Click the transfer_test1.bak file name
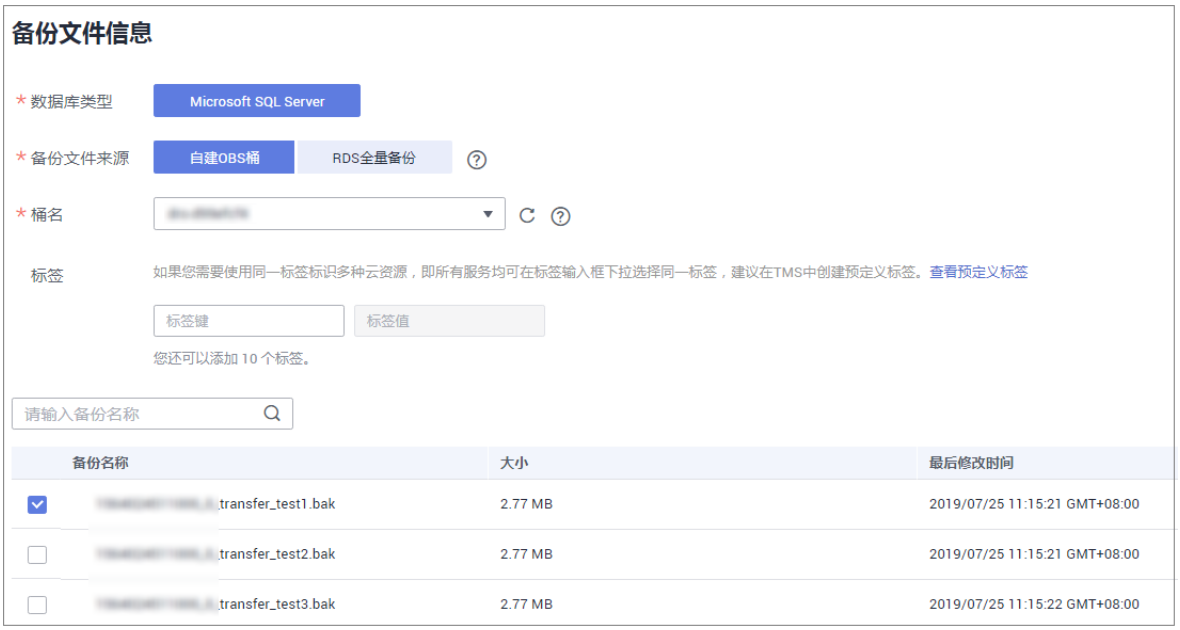The width and height of the screenshot is (1180, 630). [276, 504]
